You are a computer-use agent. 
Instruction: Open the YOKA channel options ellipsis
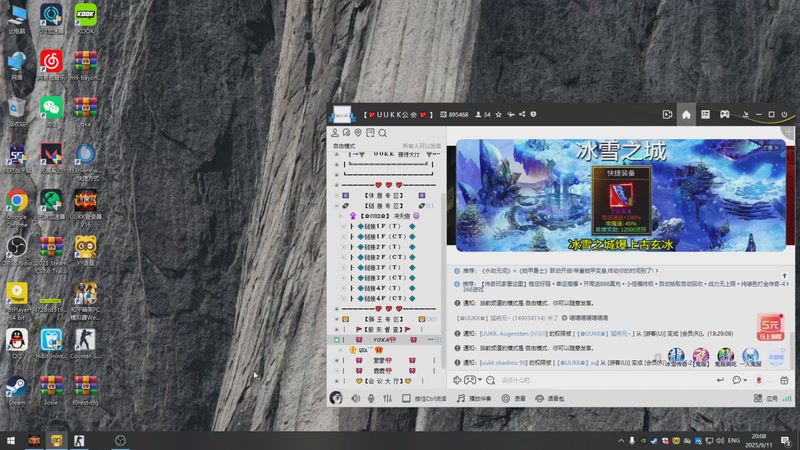coord(431,339)
